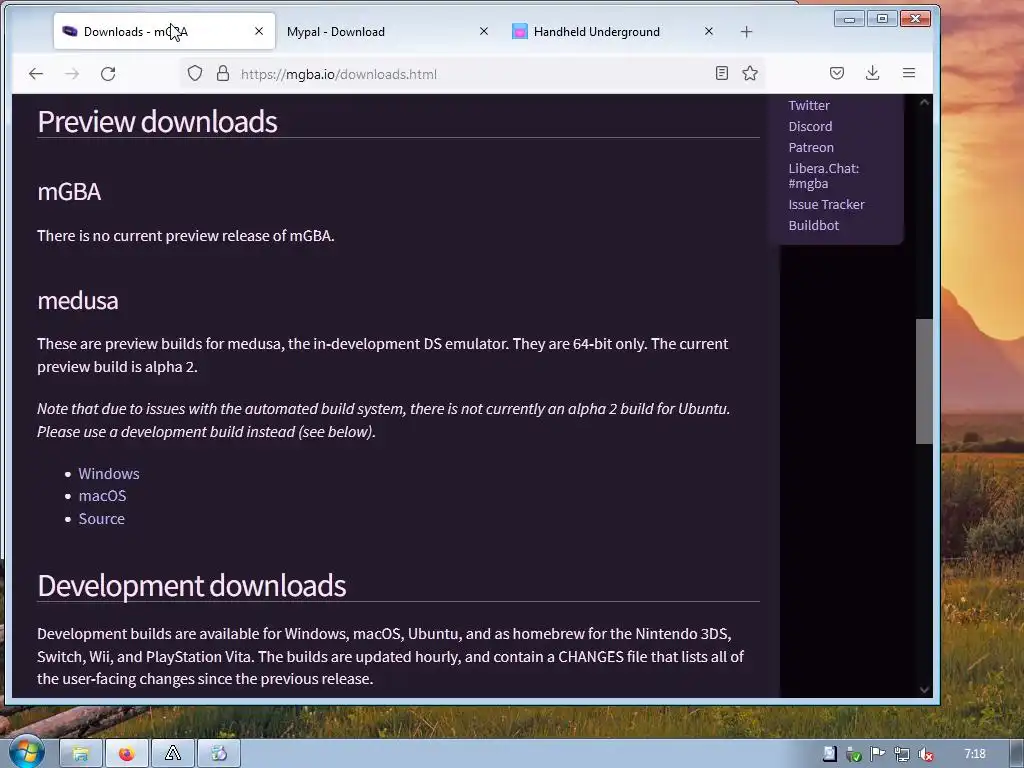The width and height of the screenshot is (1024, 768).
Task: Click the muted volume tray icon
Action: tap(925, 754)
